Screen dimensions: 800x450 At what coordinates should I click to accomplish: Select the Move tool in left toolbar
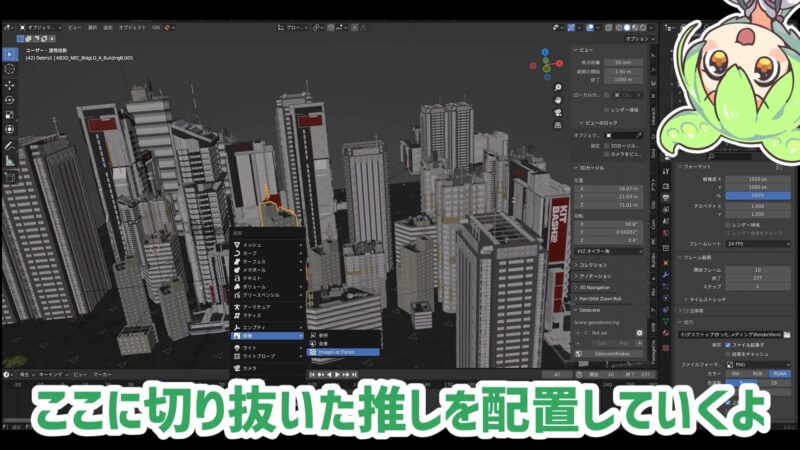[x=10, y=89]
